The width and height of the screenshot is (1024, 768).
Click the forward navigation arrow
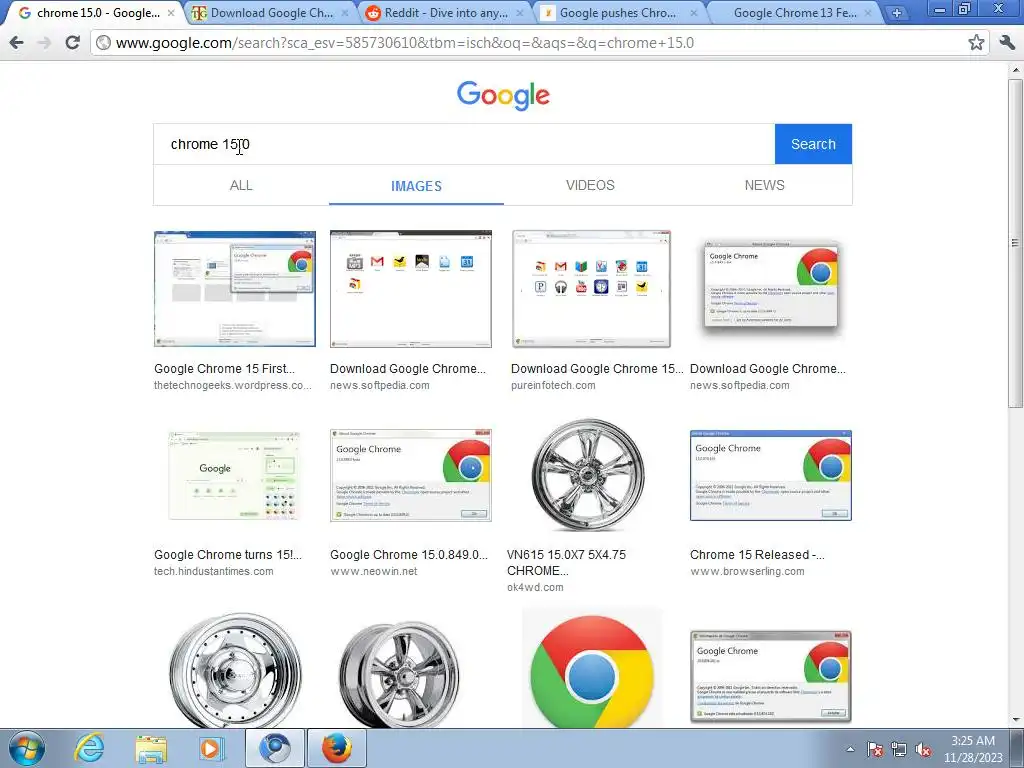44,43
